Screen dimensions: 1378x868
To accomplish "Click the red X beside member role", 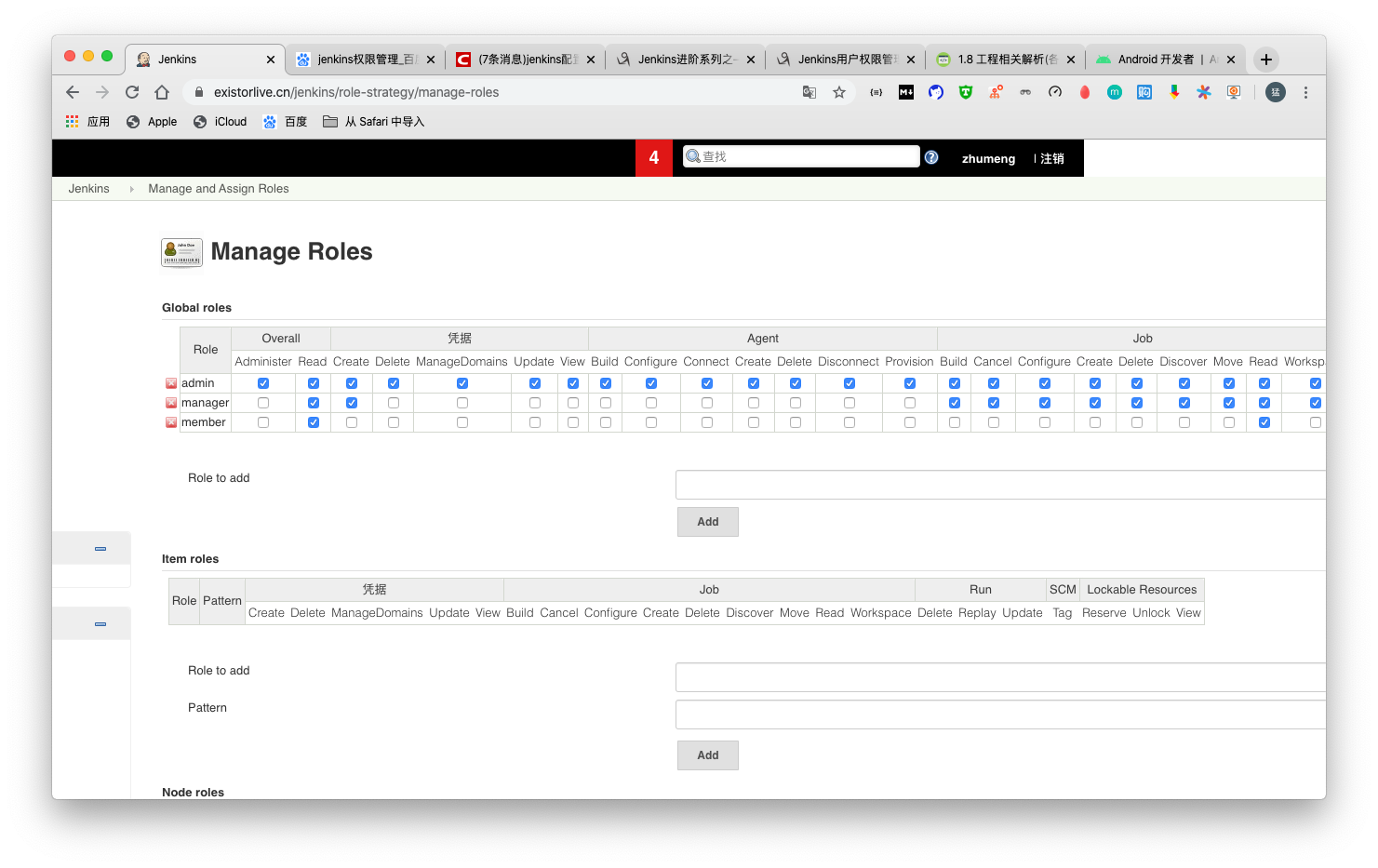I will pyautogui.click(x=171, y=422).
